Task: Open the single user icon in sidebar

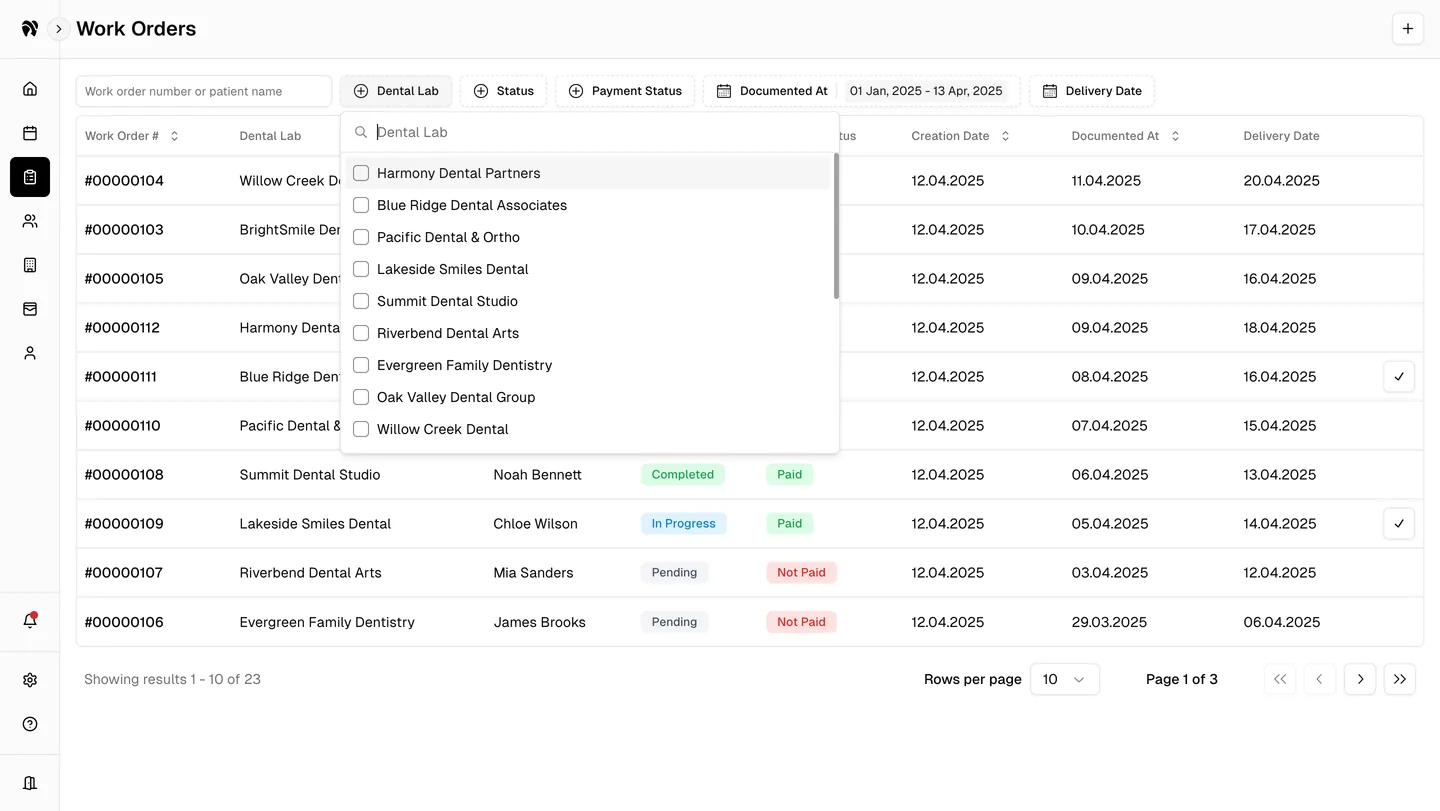Action: click(30, 353)
